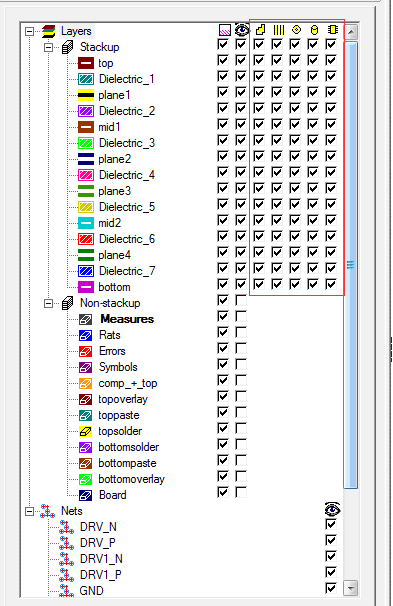Enable eye-column checkbox for Board layer

pos(241,493)
